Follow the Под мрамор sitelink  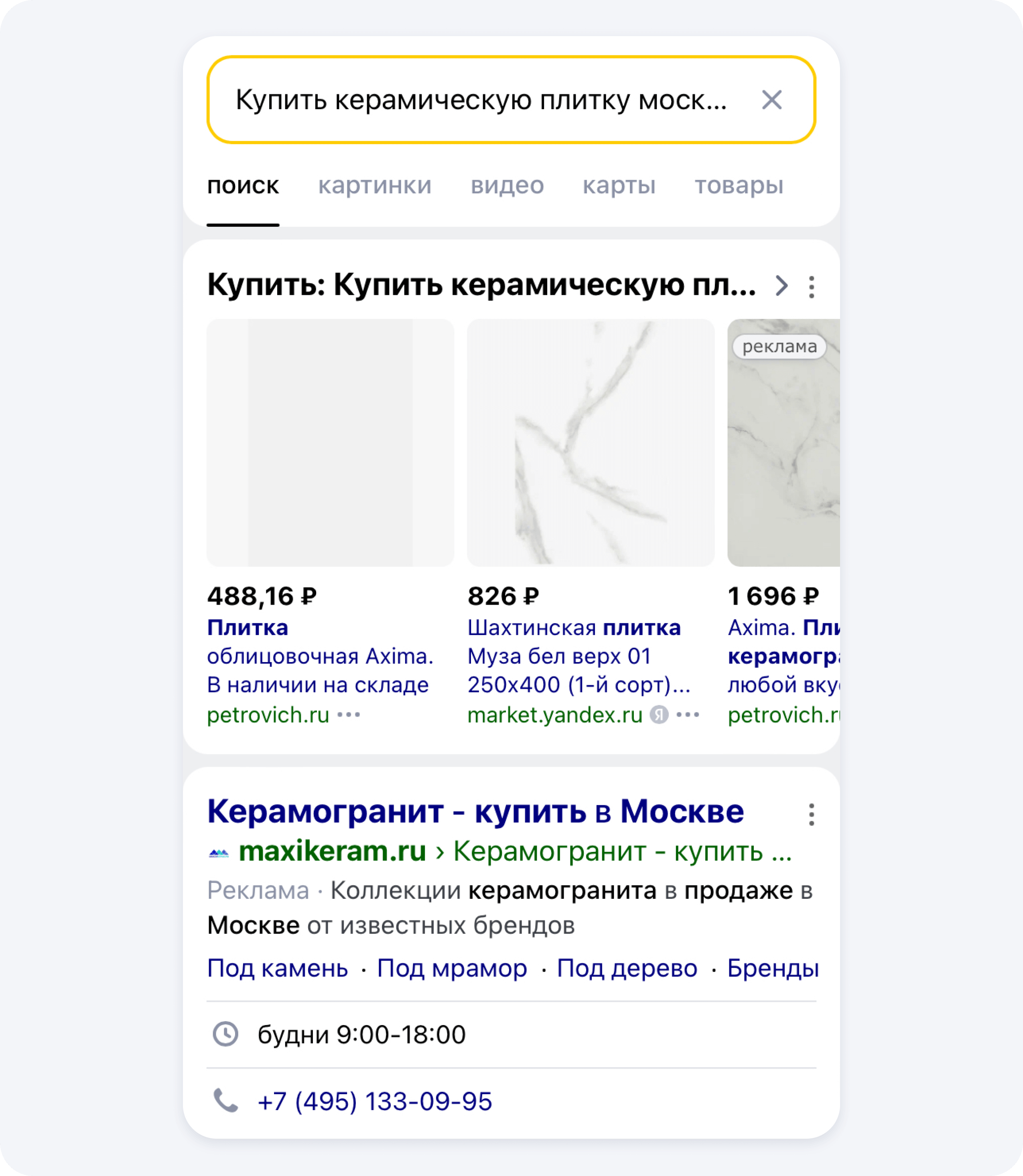(x=452, y=968)
